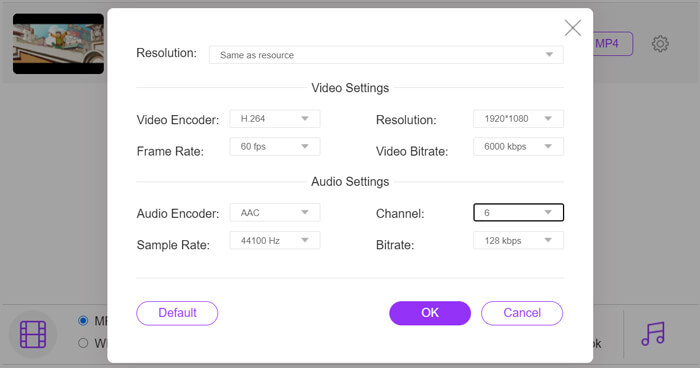Open the settings gear in the background window
700x368 pixels.
660,44
